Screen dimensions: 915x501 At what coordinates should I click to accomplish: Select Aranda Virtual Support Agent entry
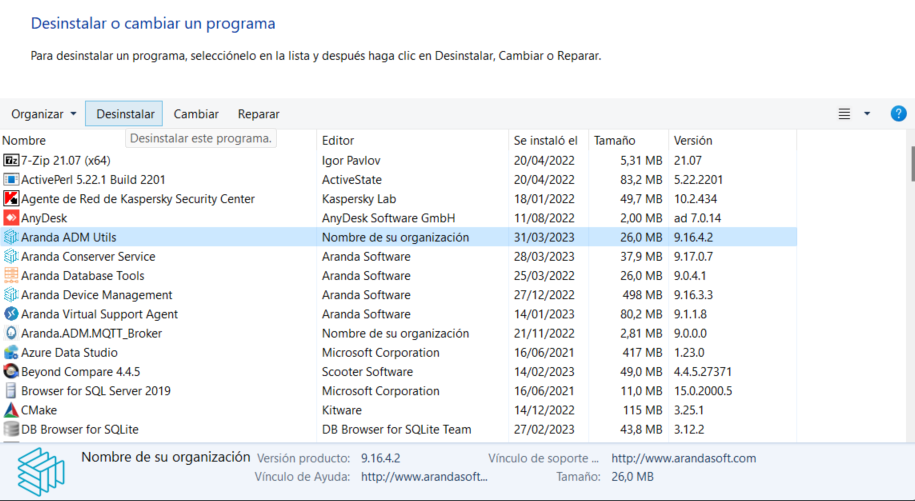coord(99,314)
